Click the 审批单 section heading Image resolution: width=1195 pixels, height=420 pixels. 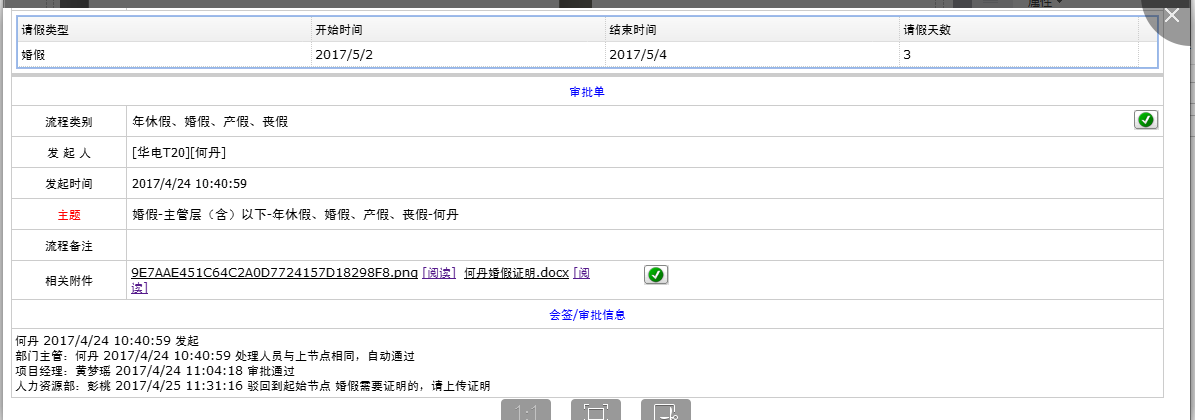(587, 92)
